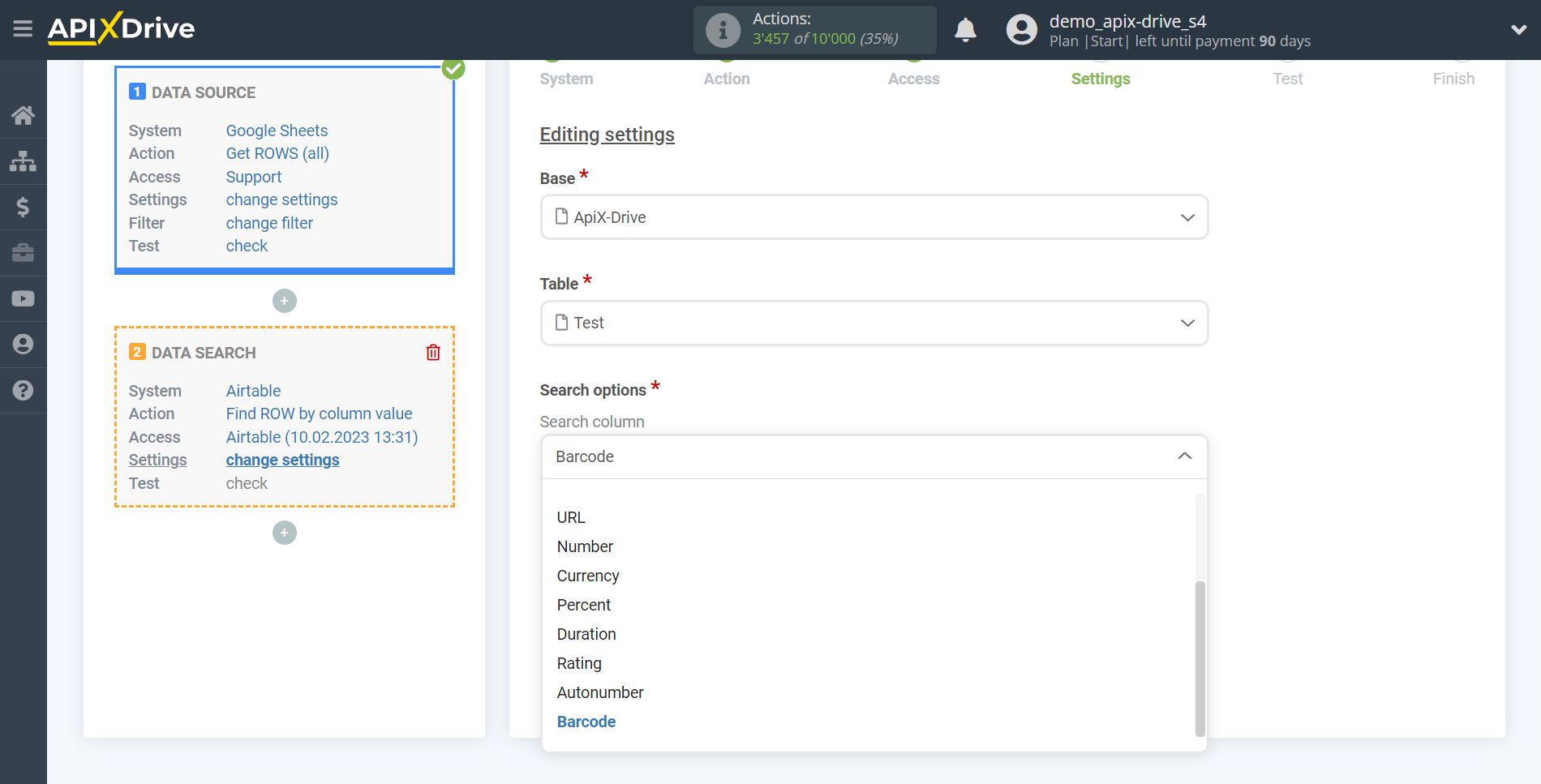Go to the System step tab

[566, 79]
